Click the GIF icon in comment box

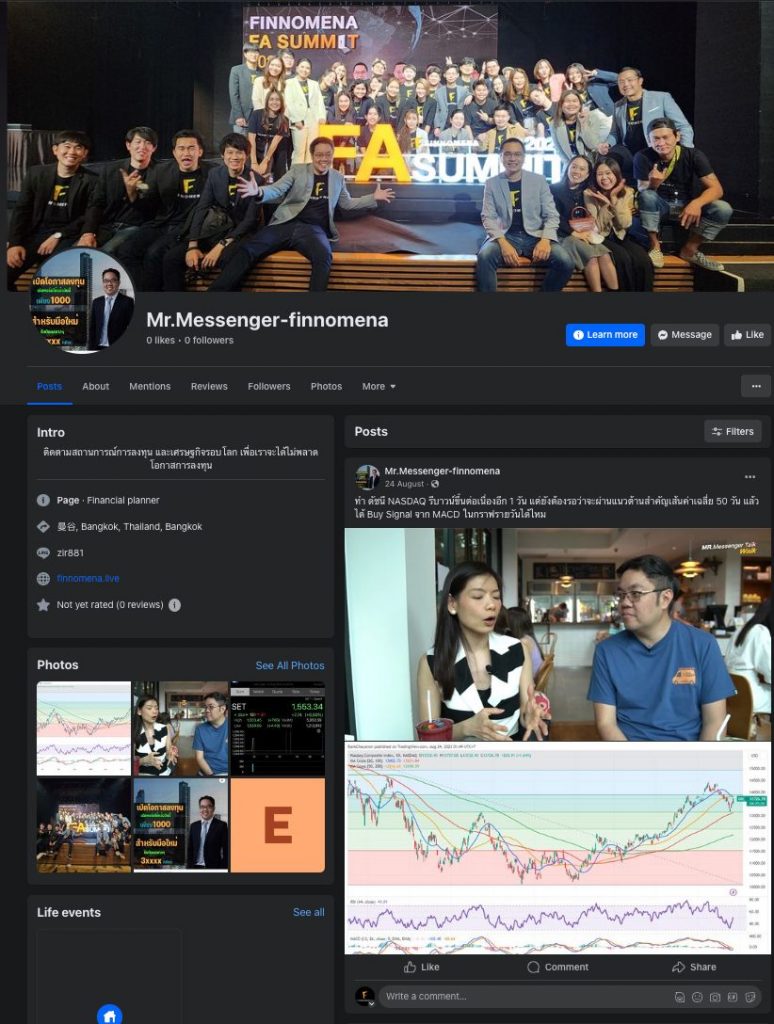(731, 997)
